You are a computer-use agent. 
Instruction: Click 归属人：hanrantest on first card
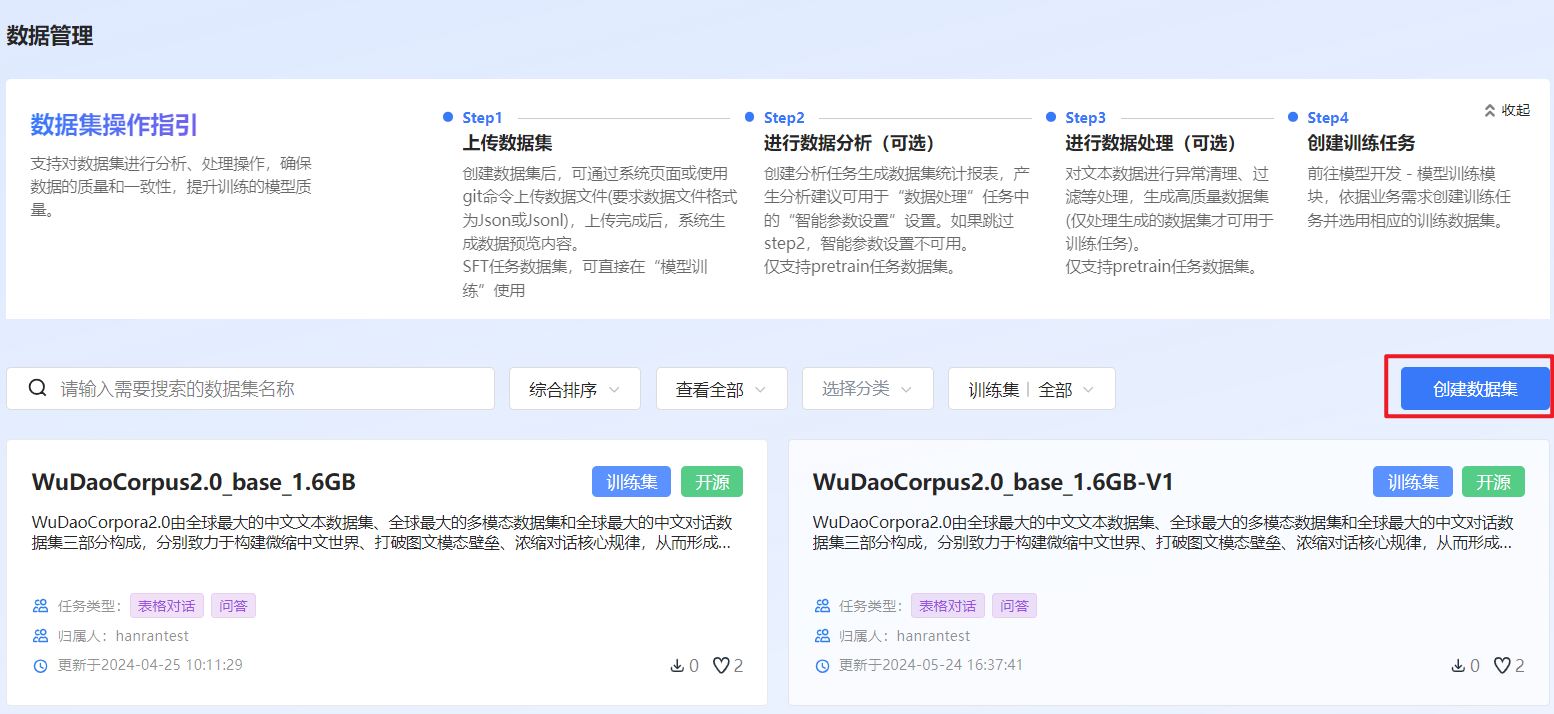point(123,636)
